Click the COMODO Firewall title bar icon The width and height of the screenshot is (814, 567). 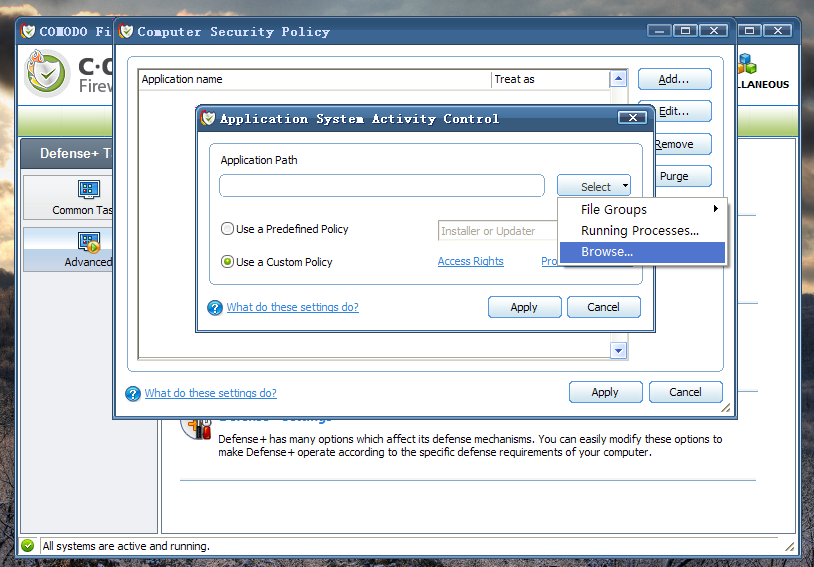28,31
